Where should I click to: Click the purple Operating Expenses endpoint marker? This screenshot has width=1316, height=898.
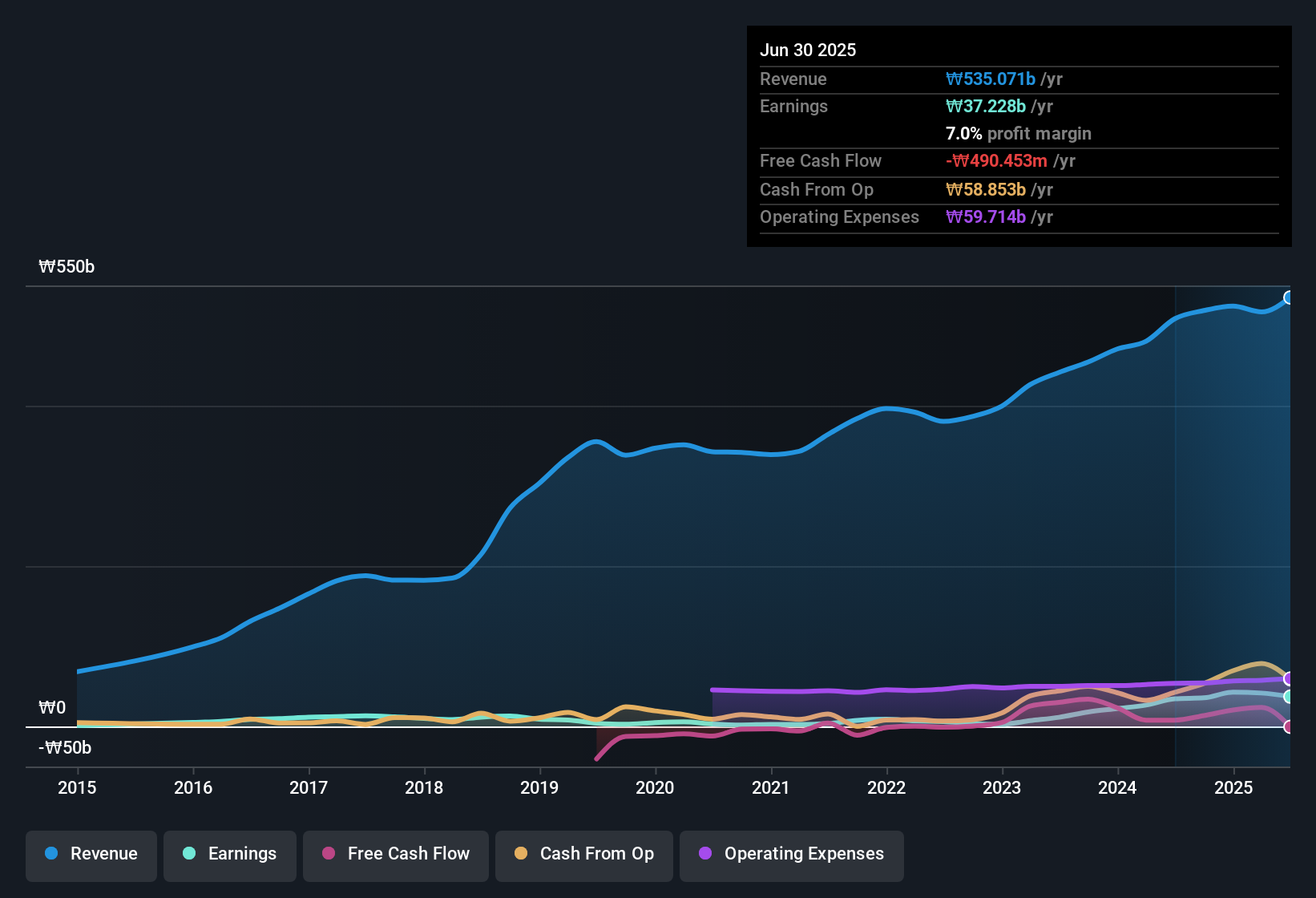[1289, 679]
